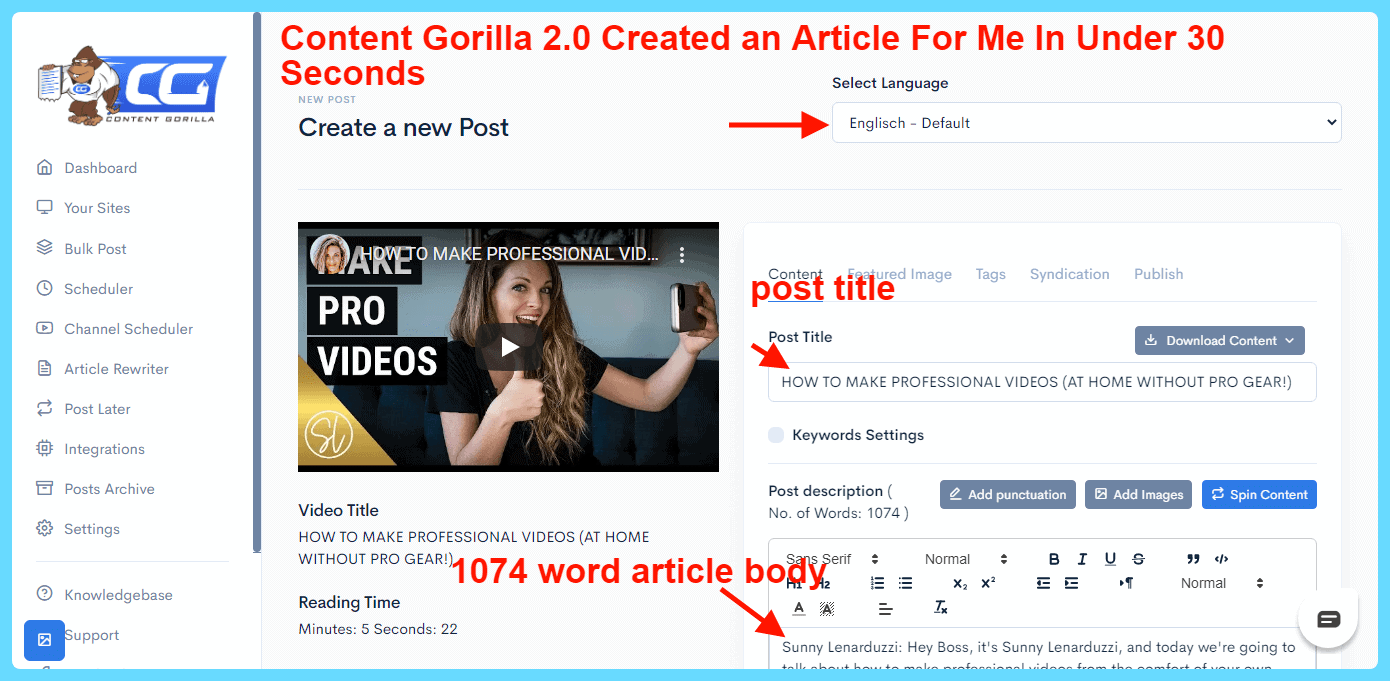Apply italic formatting in editor
The width and height of the screenshot is (1390, 681).
[x=1082, y=559]
